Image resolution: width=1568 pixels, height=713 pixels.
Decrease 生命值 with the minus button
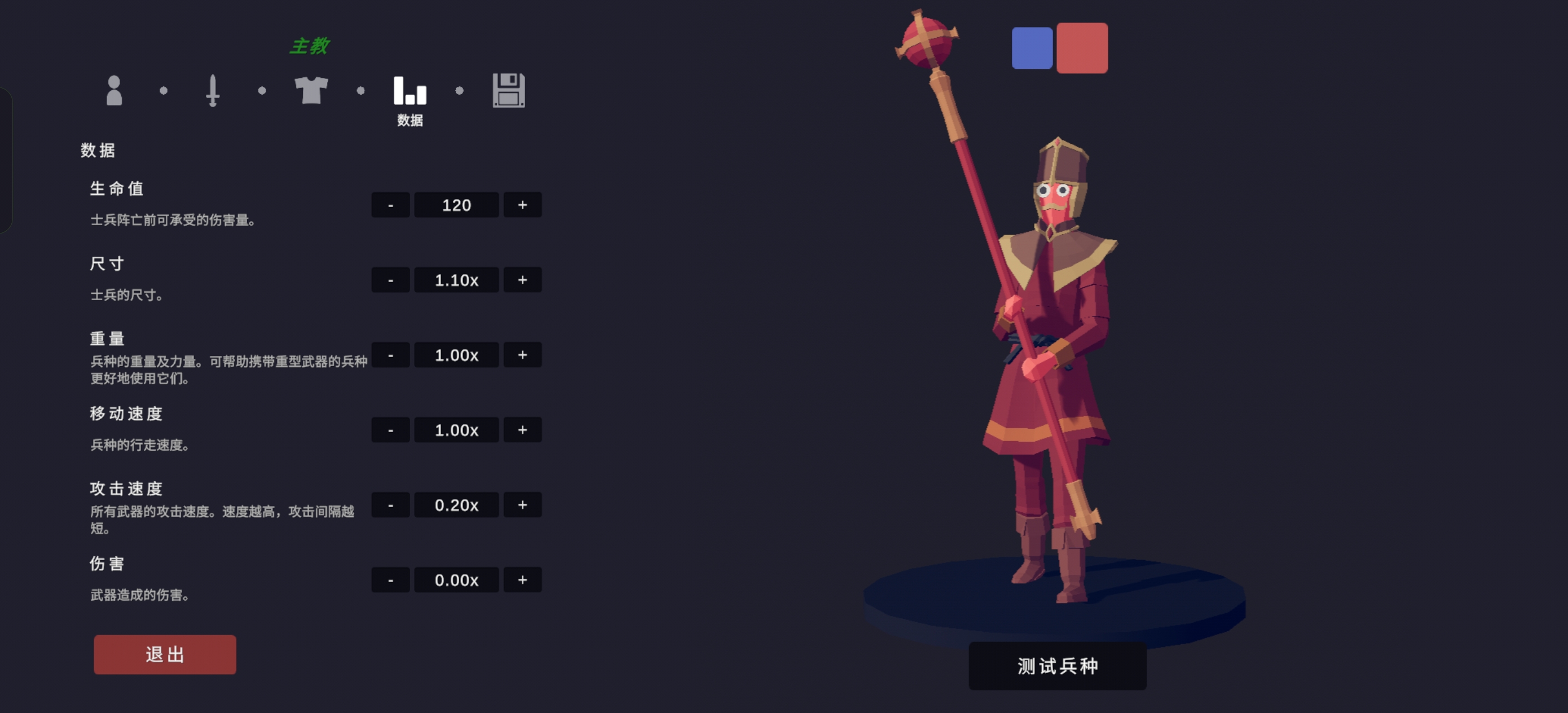coord(390,205)
